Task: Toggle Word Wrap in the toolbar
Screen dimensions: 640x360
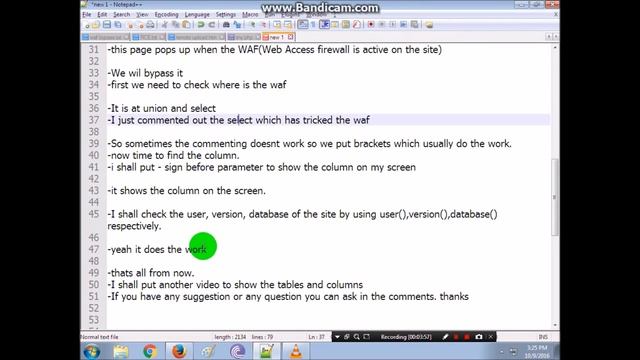Action: 302,25
